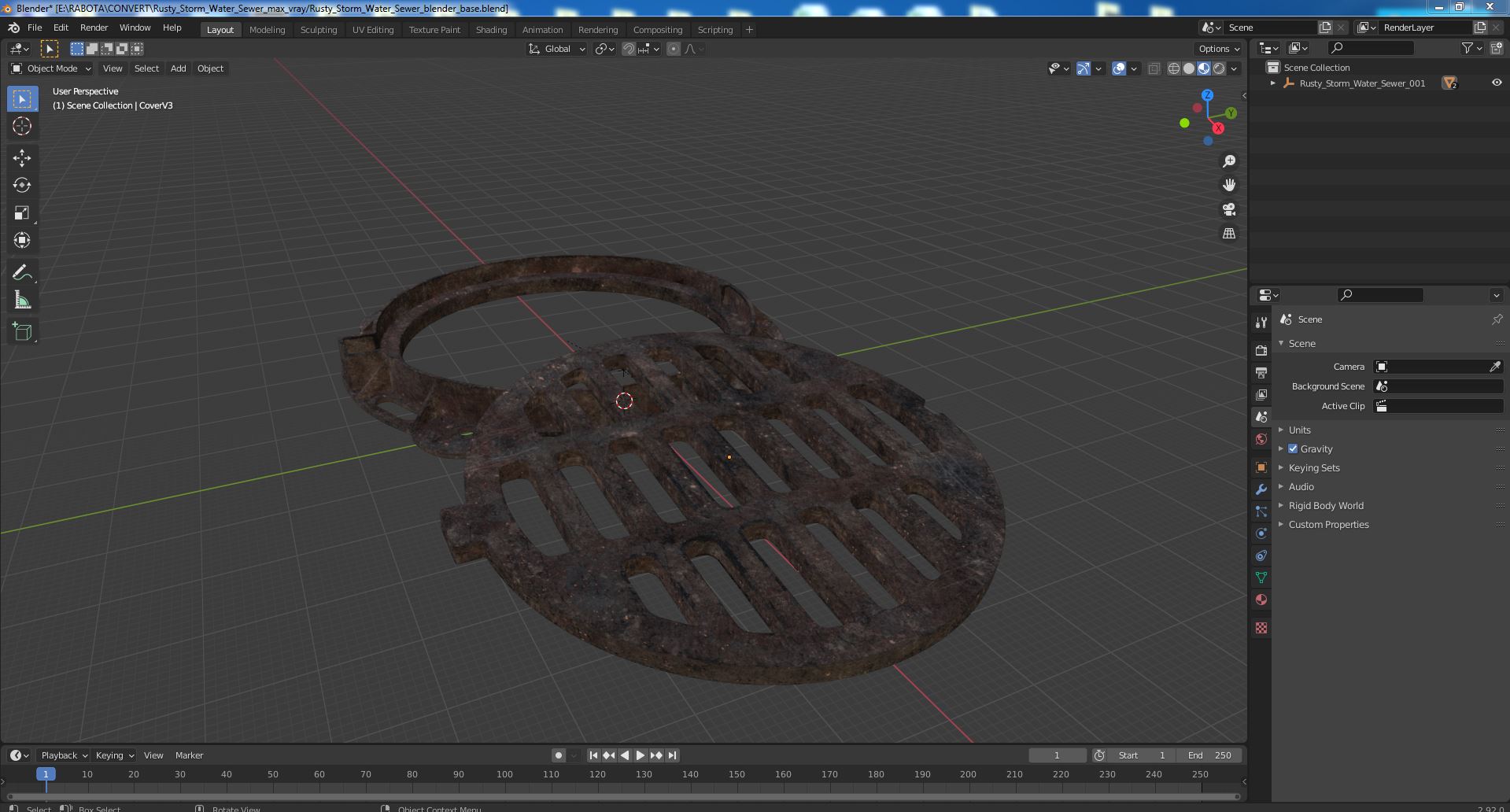The image size is (1510, 812).
Task: Open the Object Mode dropdown
Action: coord(51,68)
